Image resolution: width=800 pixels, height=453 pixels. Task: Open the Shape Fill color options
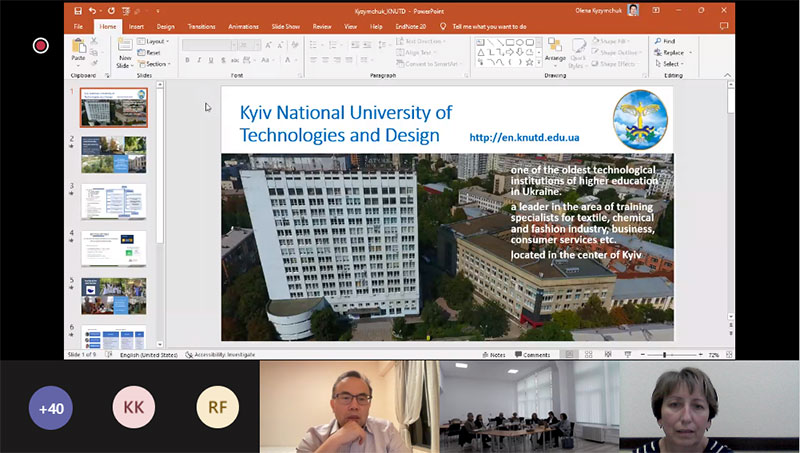coord(611,41)
